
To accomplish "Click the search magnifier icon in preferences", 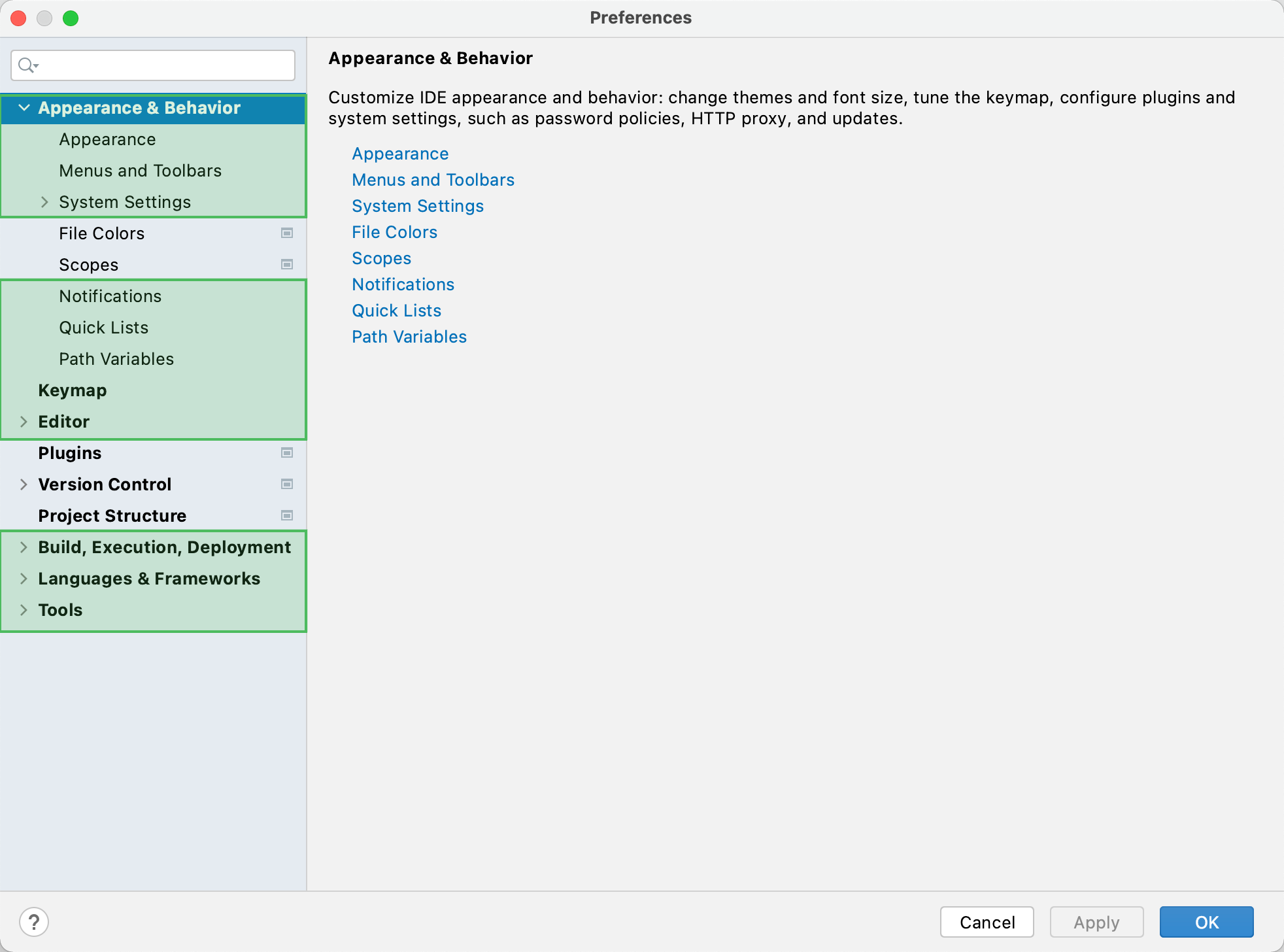I will [27, 64].
